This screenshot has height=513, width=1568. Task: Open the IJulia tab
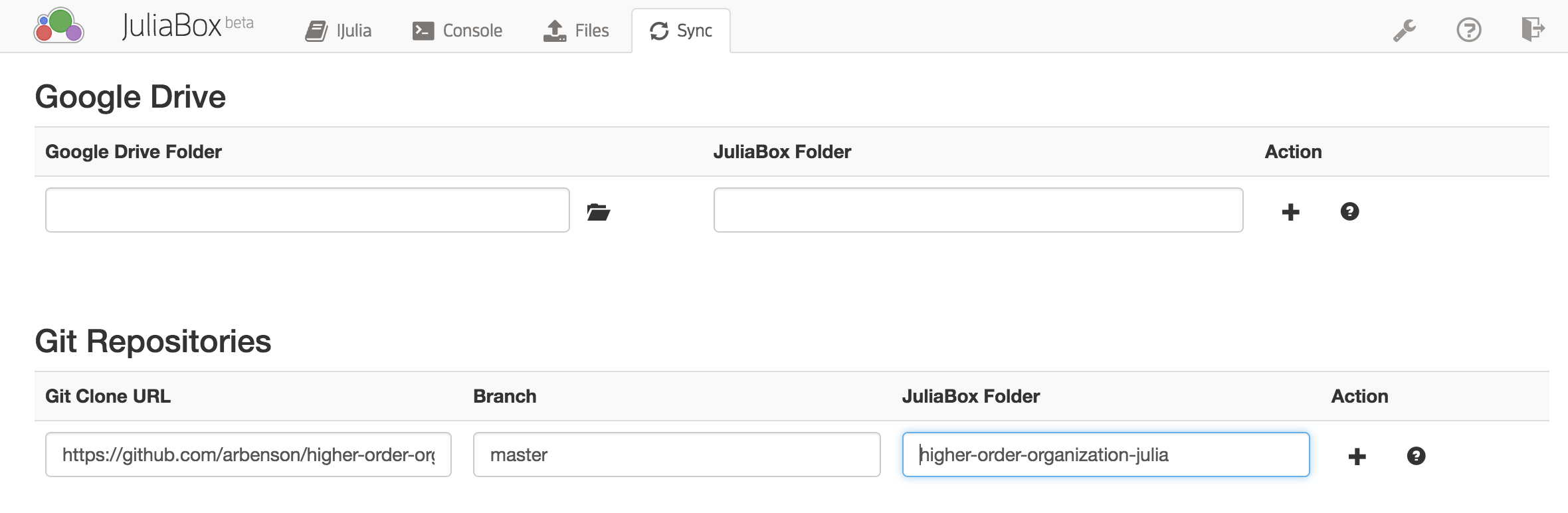pos(338,31)
